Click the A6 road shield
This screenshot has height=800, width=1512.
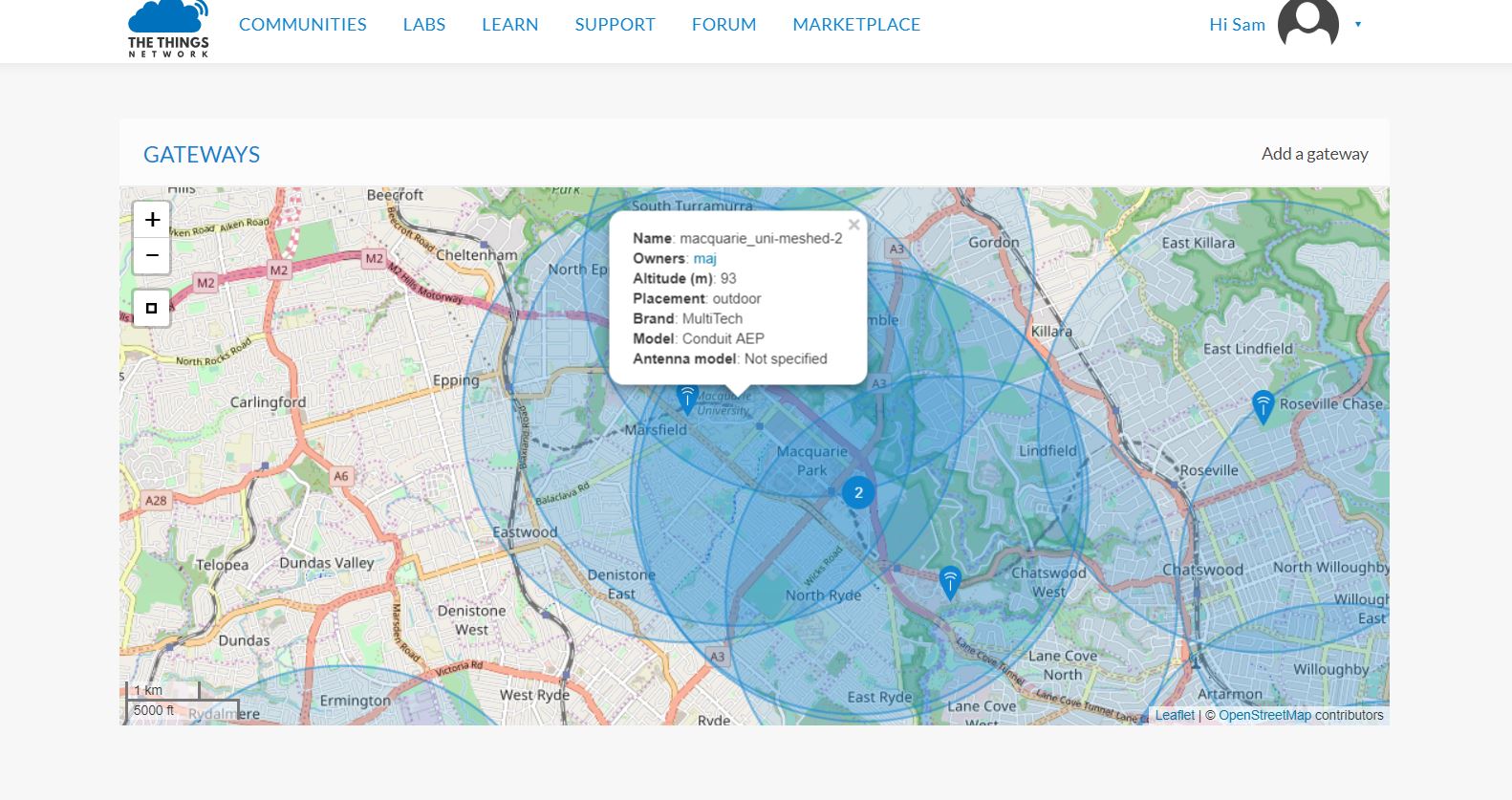341,475
